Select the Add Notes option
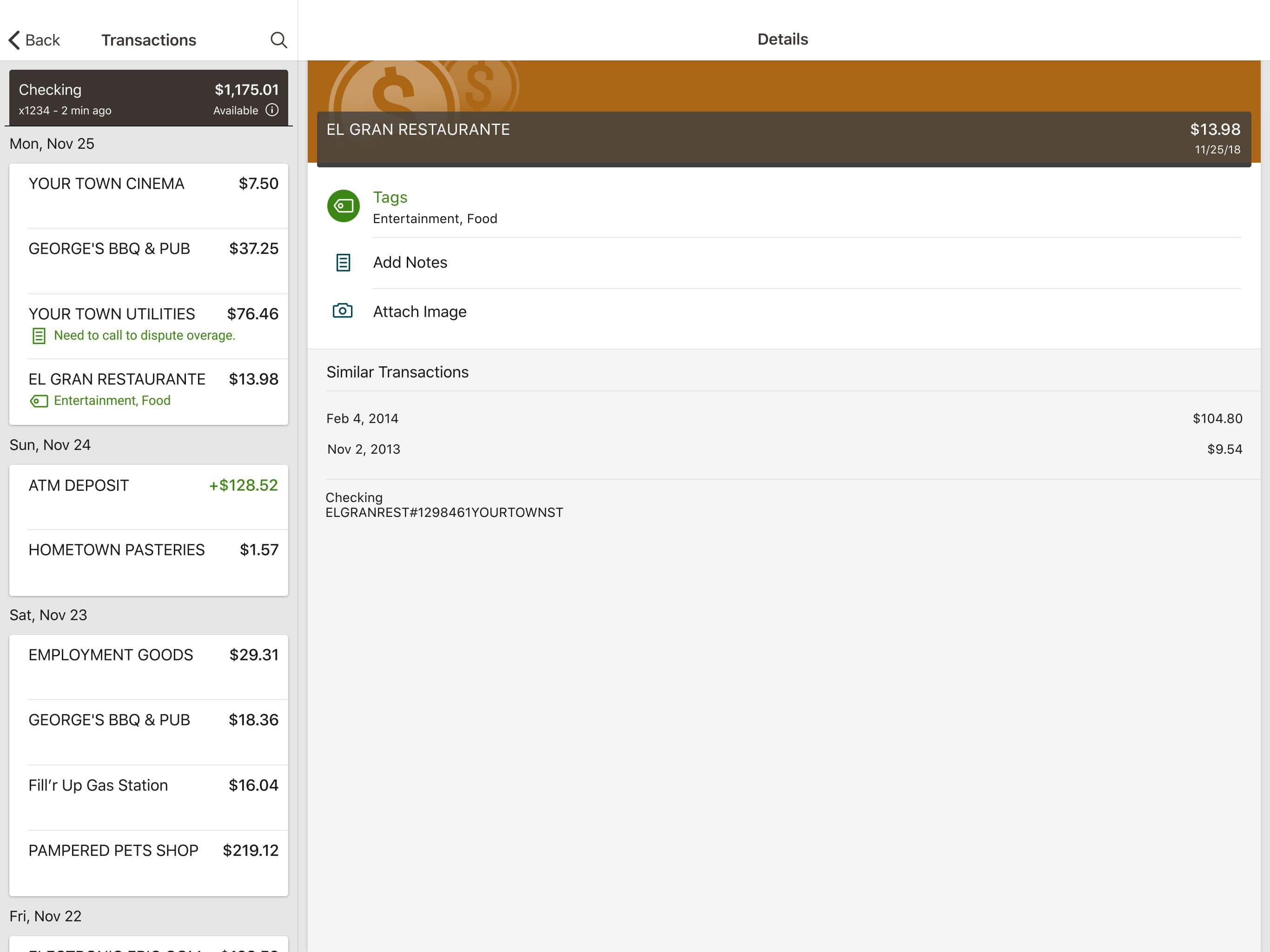The width and height of the screenshot is (1270, 952). point(784,262)
